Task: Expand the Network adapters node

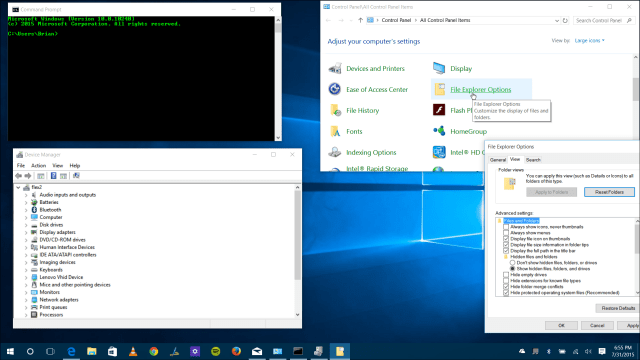Action: [x=26, y=300]
